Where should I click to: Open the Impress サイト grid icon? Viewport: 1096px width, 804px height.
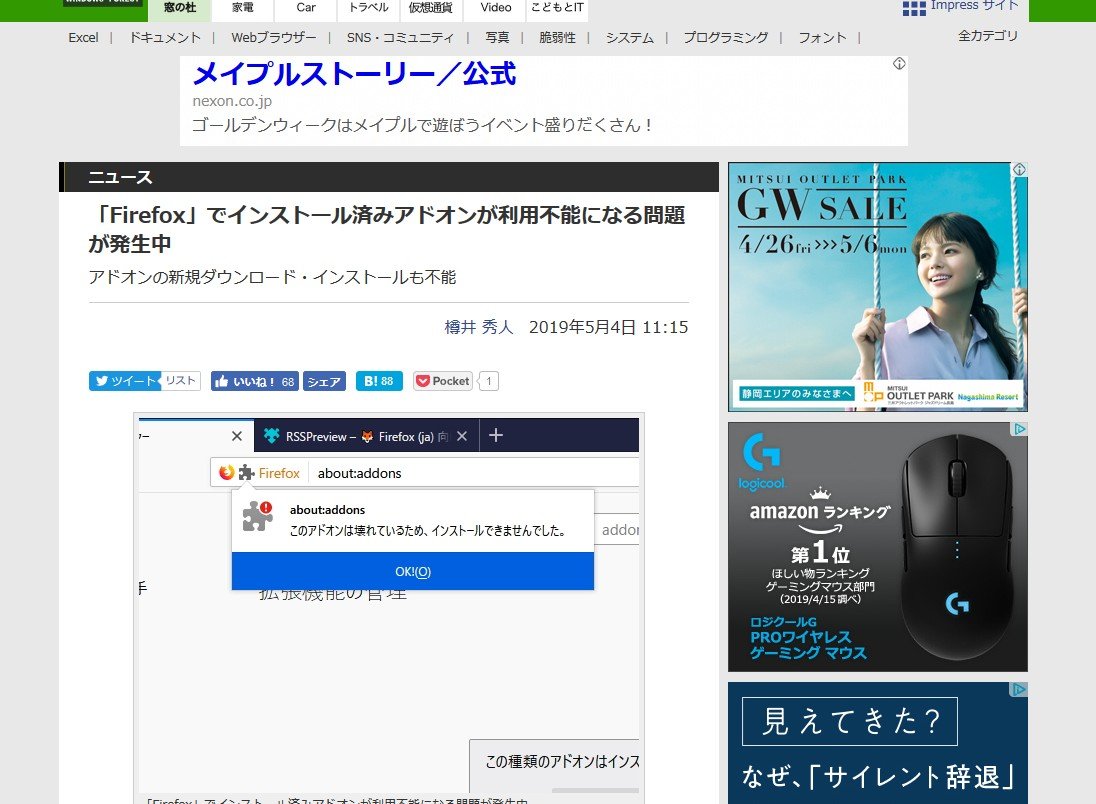point(914,8)
